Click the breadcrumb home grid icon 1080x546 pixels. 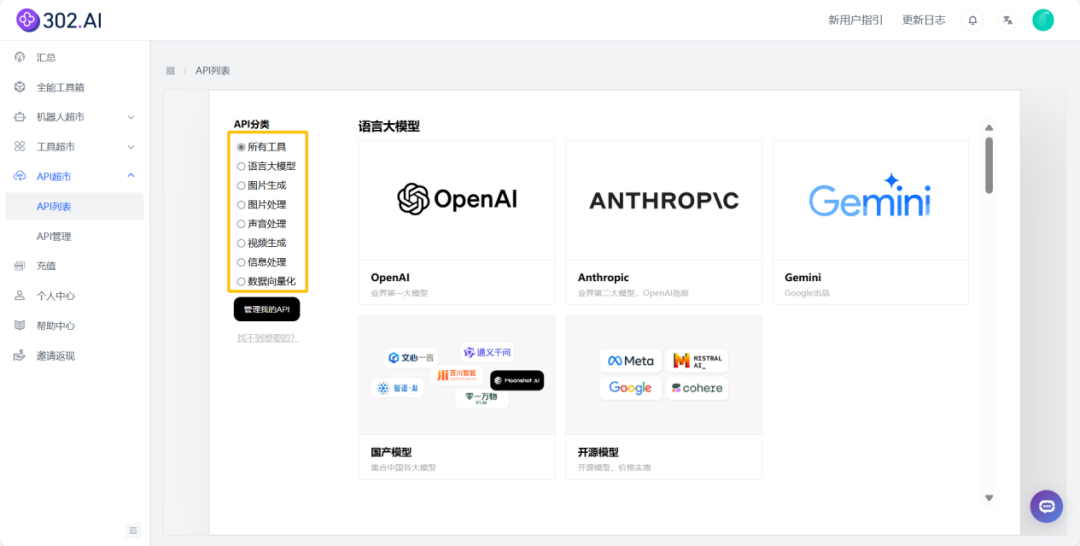coord(170,71)
